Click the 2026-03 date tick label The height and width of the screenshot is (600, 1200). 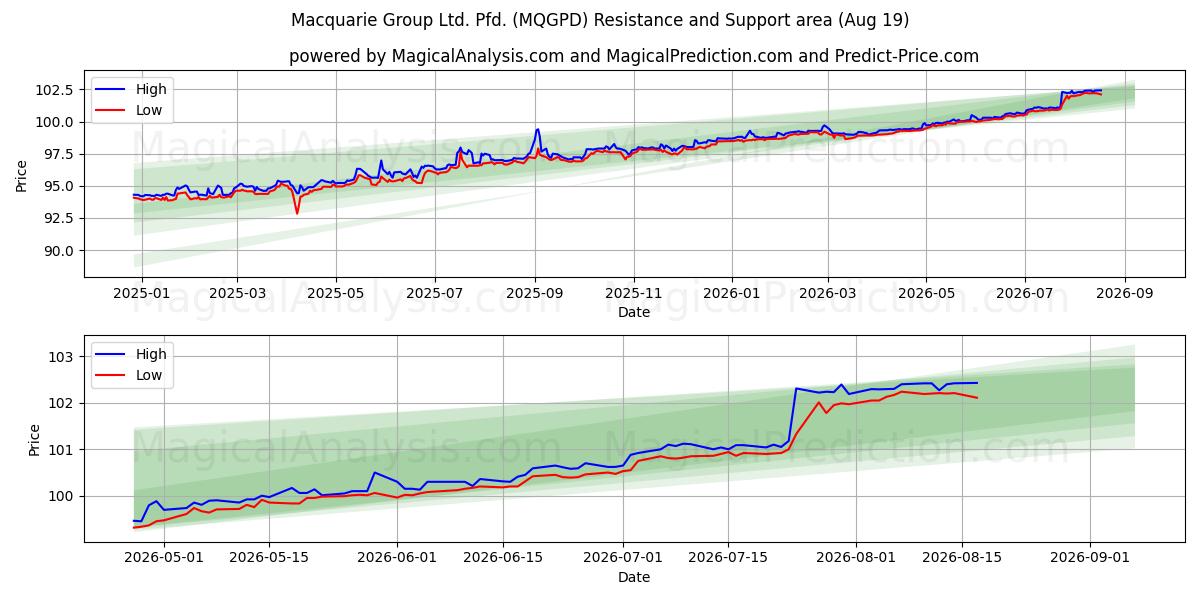click(x=826, y=293)
